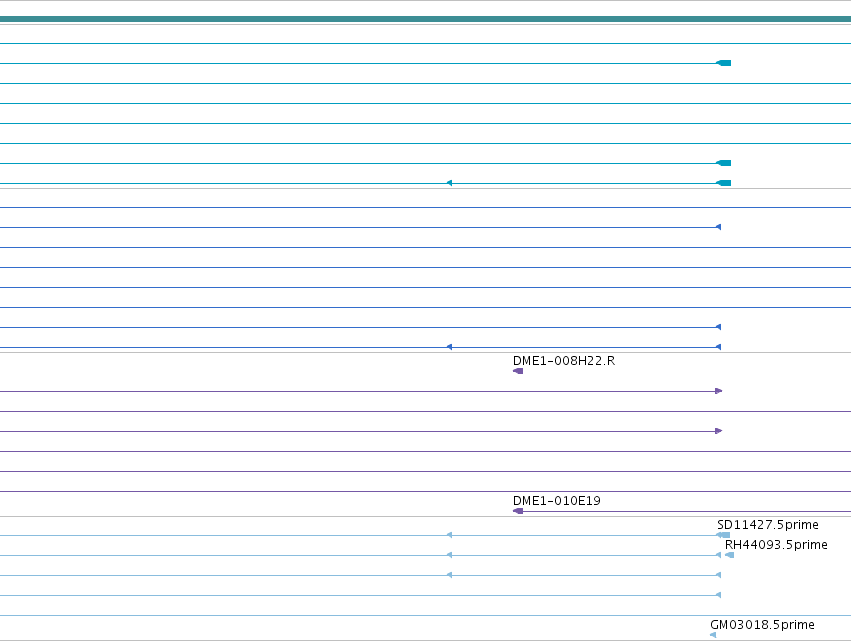Screen dimensions: 851x641
Task: Select the SD11427.5prime label
Action: [x=767, y=525]
